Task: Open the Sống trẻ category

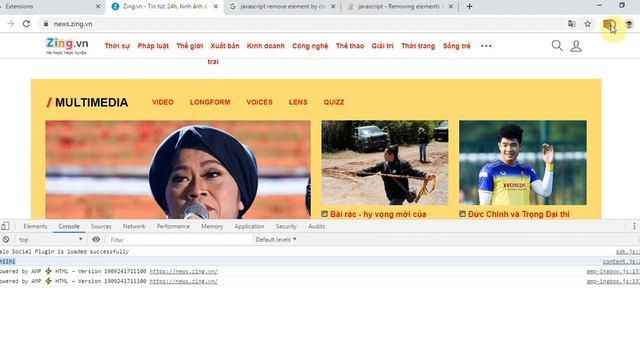Action: 457,46
